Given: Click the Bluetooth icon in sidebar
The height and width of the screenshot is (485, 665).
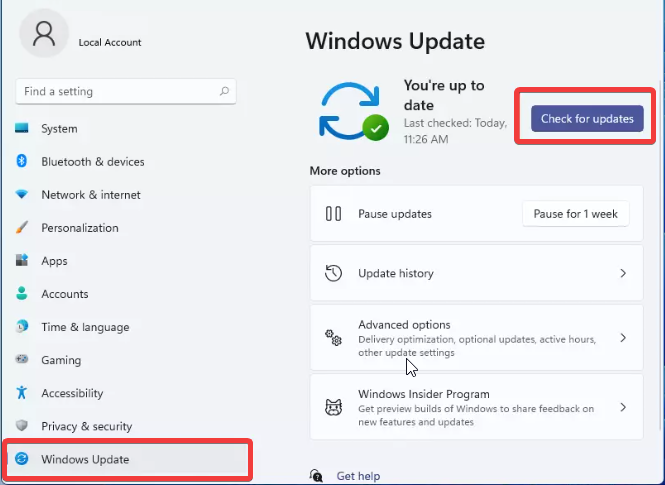Looking at the screenshot, I should pyautogui.click(x=22, y=161).
